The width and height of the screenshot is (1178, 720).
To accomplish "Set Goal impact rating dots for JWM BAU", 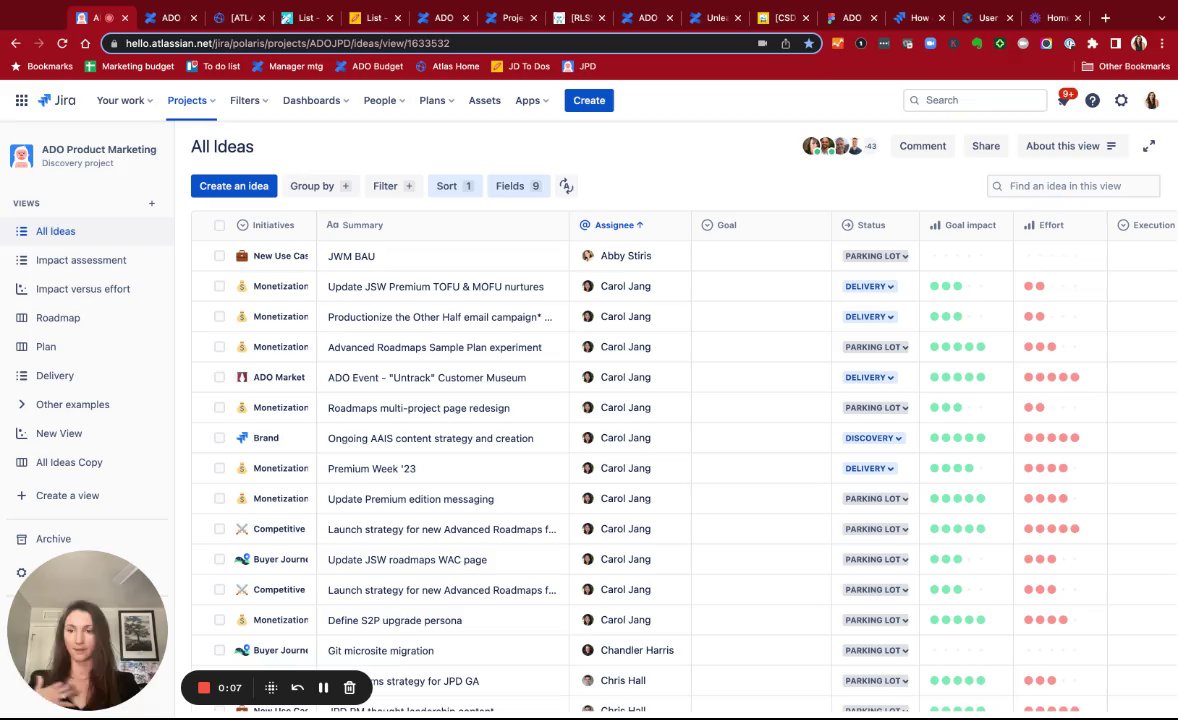I will pos(957,256).
